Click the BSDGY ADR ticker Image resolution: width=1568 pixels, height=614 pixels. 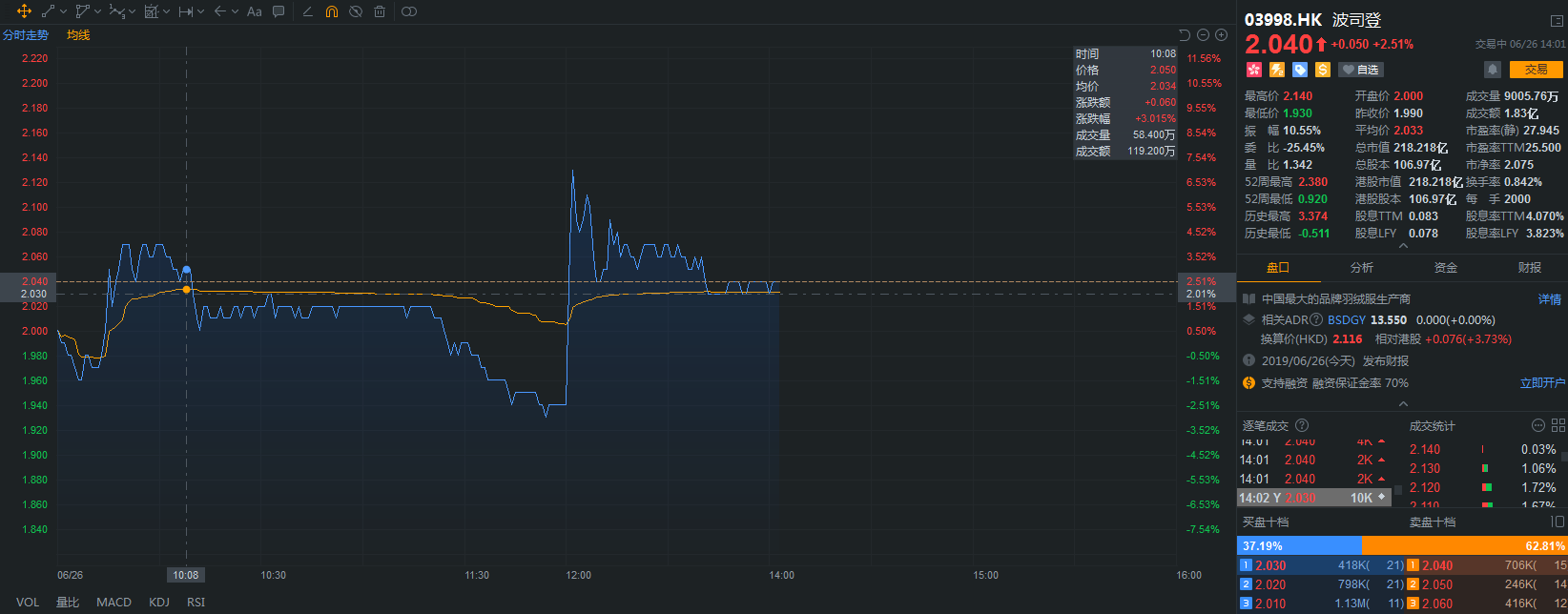pyautogui.click(x=1347, y=320)
